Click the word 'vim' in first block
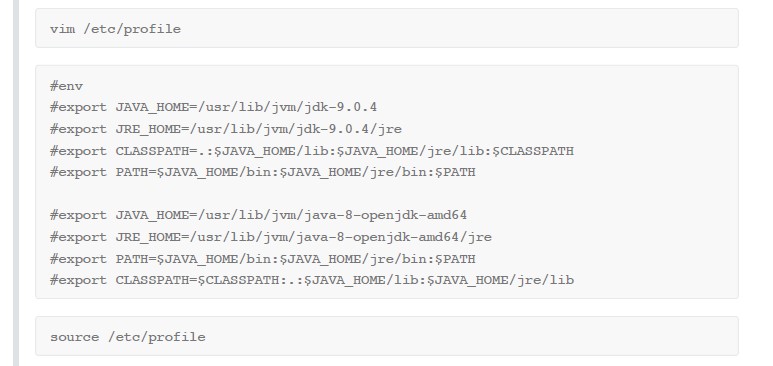This screenshot has height=366, width=773. 62,29
